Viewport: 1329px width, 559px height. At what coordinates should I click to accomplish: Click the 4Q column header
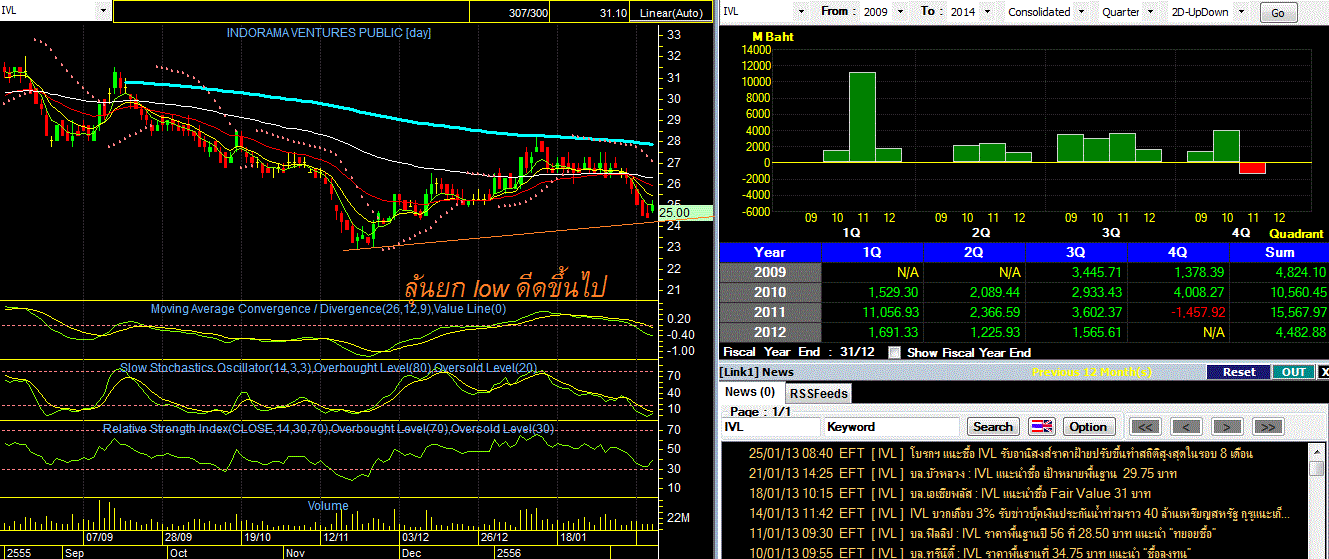pyautogui.click(x=1179, y=252)
